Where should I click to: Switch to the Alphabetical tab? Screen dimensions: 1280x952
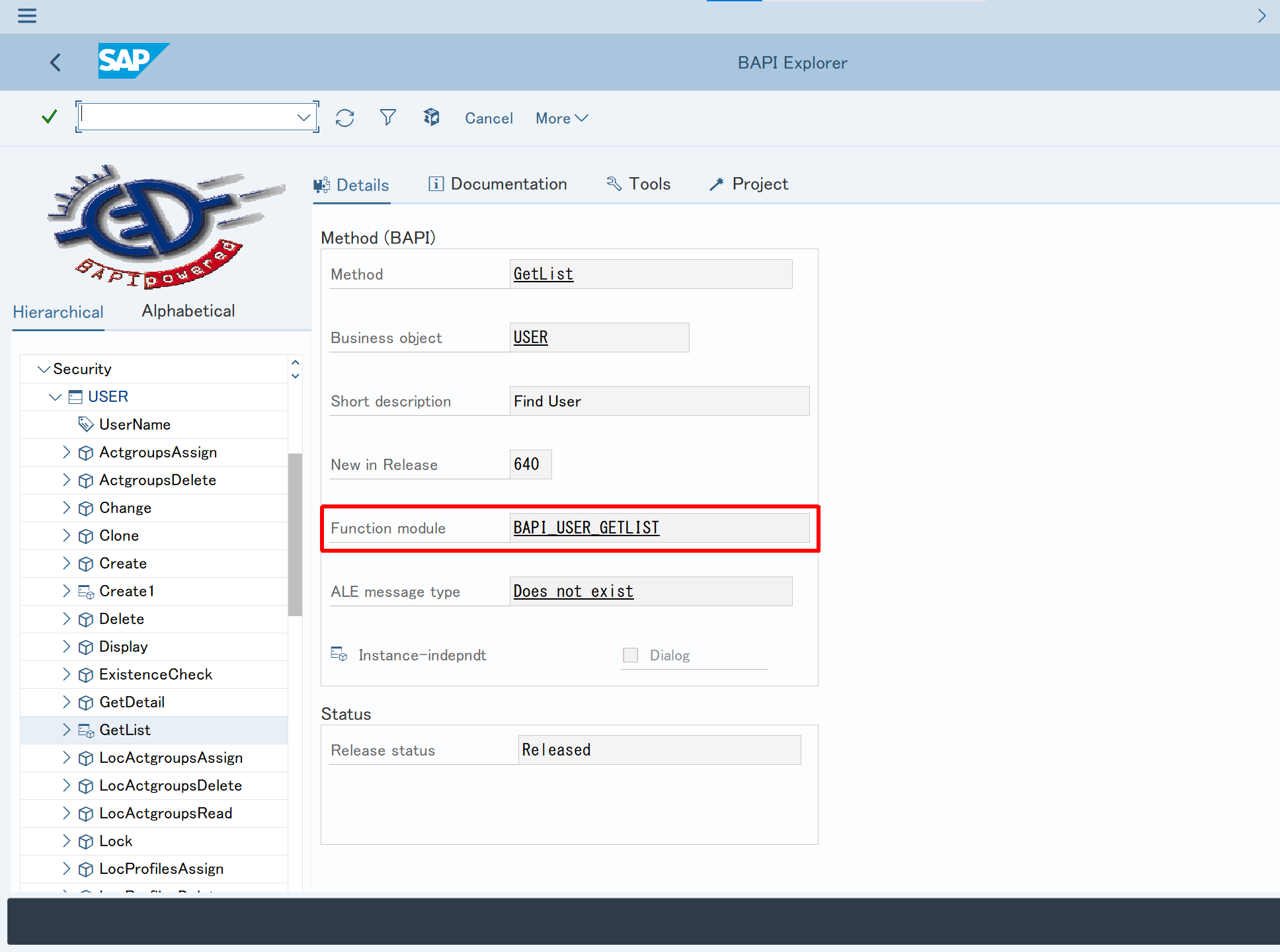[x=188, y=311]
